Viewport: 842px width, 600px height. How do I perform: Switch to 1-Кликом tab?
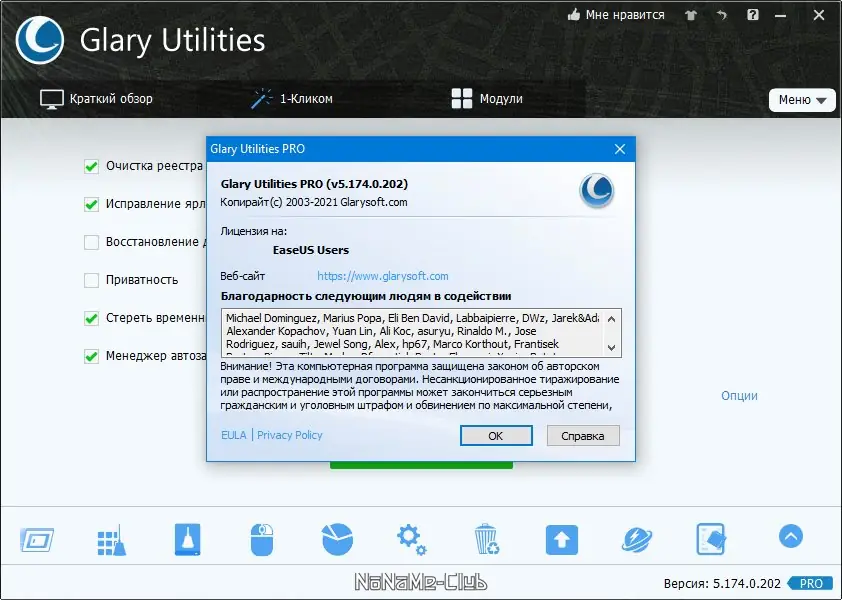pyautogui.click(x=292, y=99)
